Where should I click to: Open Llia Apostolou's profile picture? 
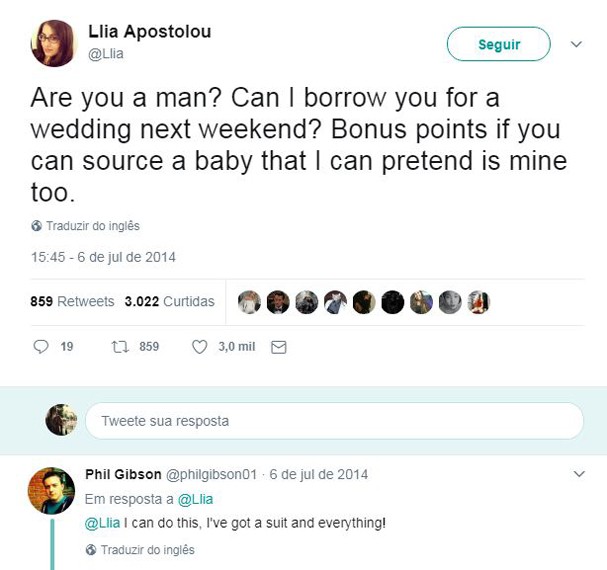click(x=52, y=43)
